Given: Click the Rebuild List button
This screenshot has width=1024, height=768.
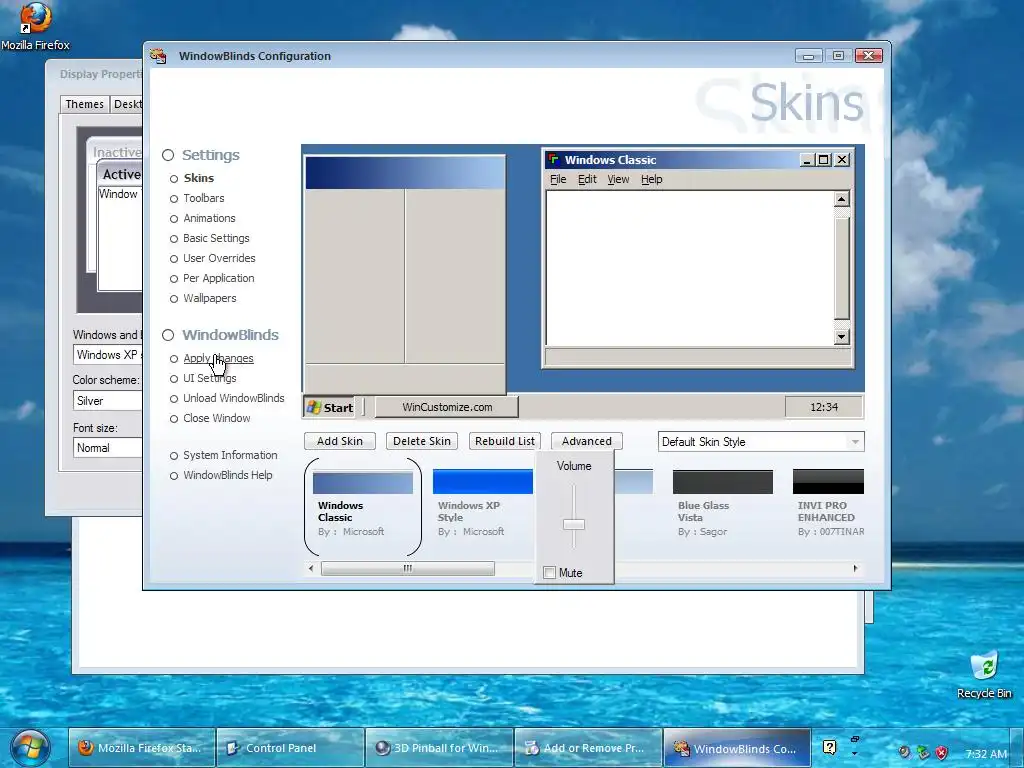Looking at the screenshot, I should tap(505, 441).
